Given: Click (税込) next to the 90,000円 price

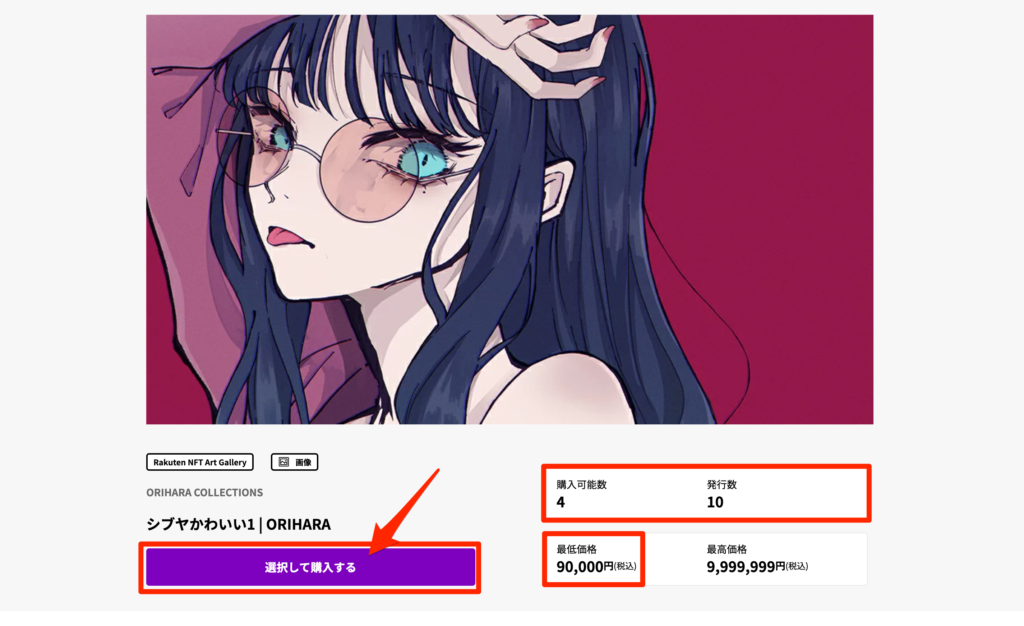Looking at the screenshot, I should (625, 566).
